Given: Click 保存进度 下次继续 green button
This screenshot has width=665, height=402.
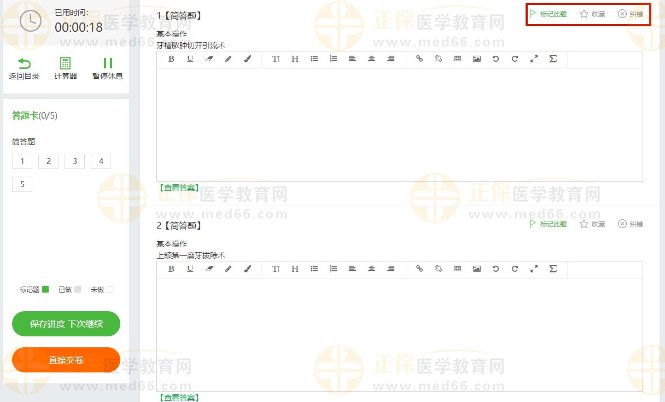Looking at the screenshot, I should (x=66, y=324).
